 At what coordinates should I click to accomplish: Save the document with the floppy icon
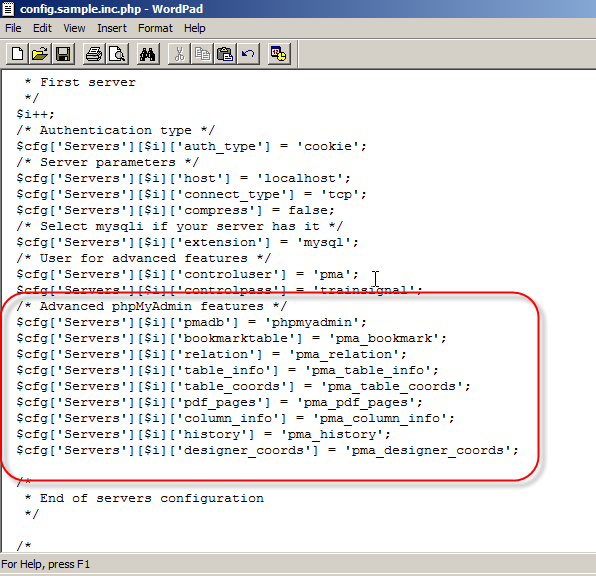coord(63,54)
